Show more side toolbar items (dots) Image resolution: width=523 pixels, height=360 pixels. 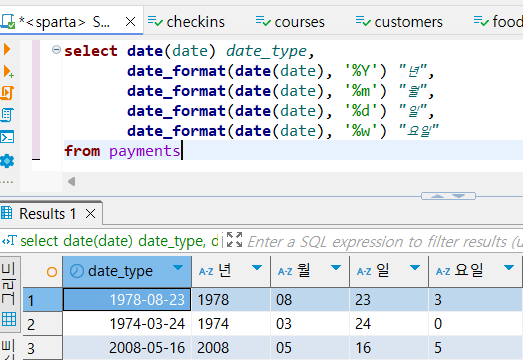[x=7, y=182]
